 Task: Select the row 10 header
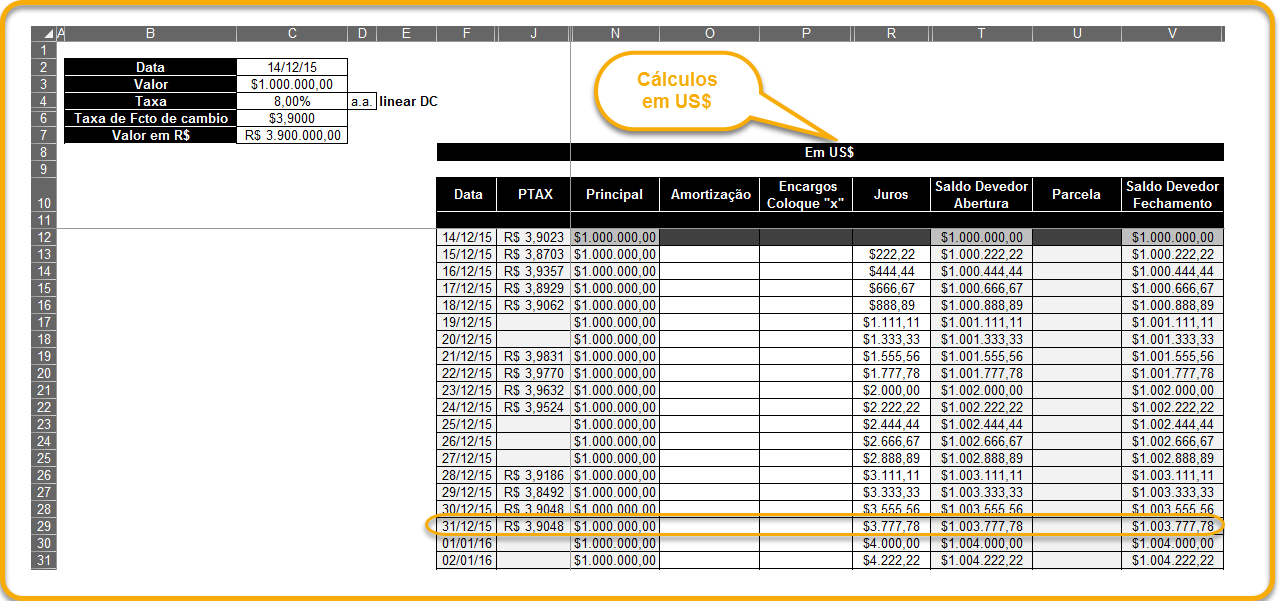(45, 195)
